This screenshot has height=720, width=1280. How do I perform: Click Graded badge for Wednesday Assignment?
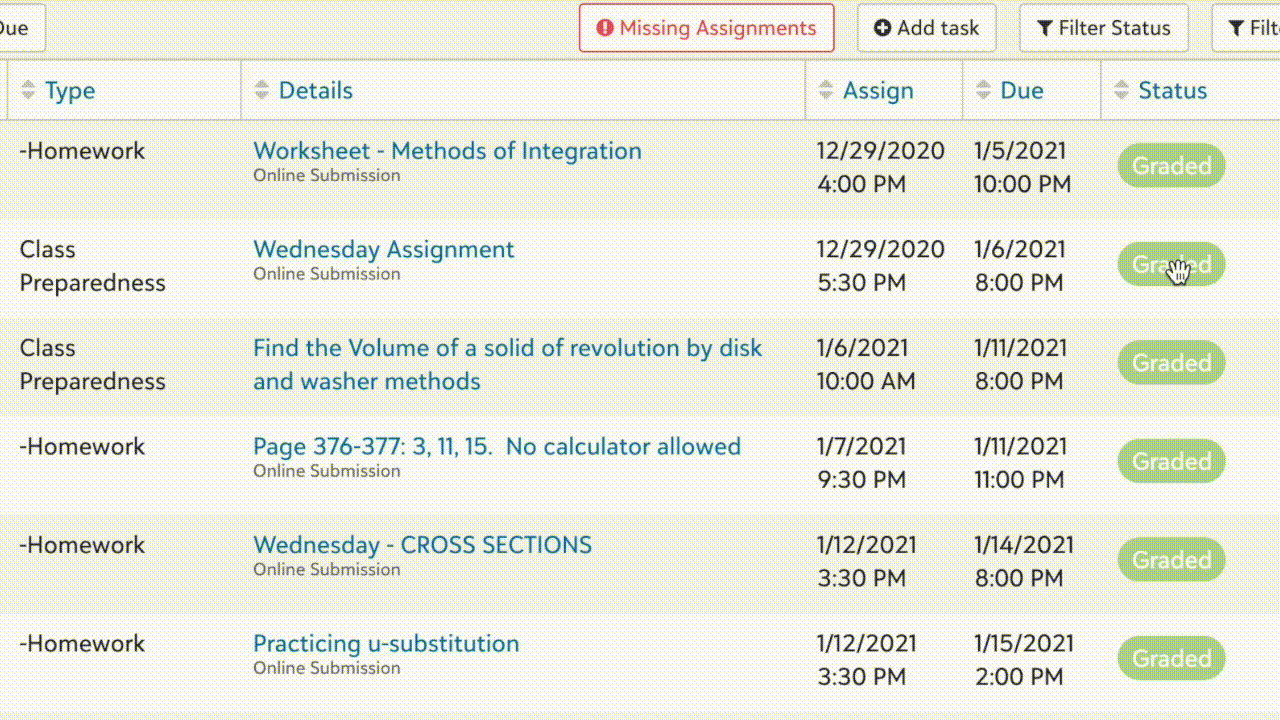coord(1171,264)
